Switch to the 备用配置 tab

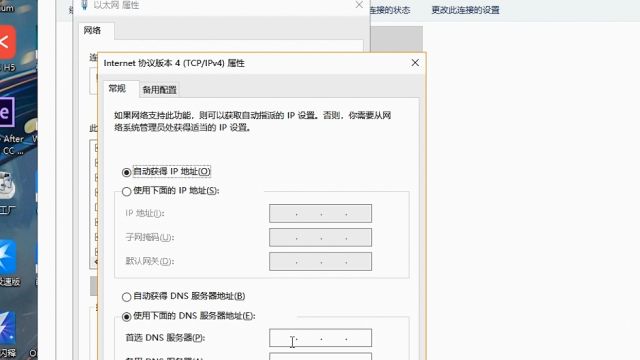coord(159,90)
